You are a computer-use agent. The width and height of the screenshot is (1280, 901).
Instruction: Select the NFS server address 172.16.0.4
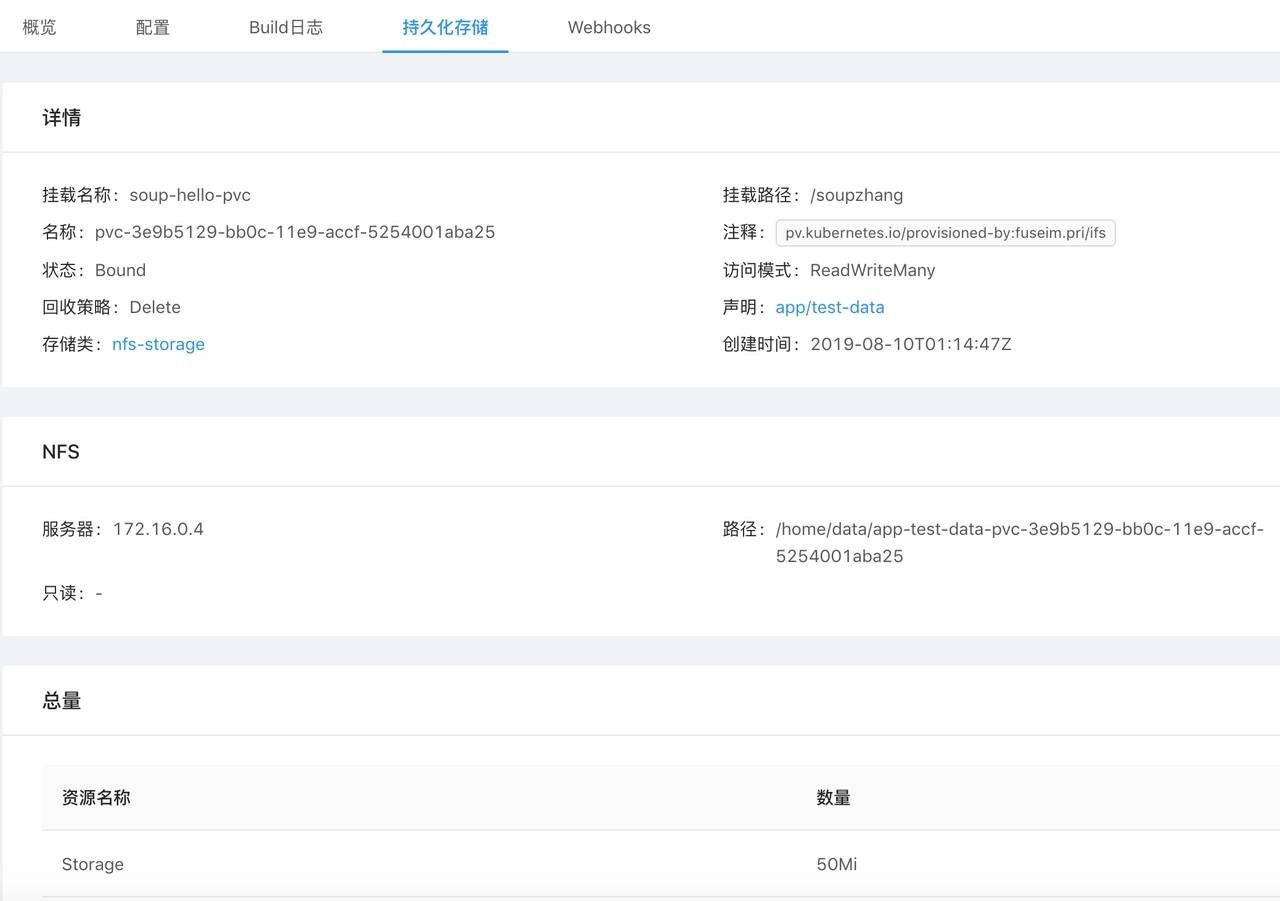coord(158,529)
